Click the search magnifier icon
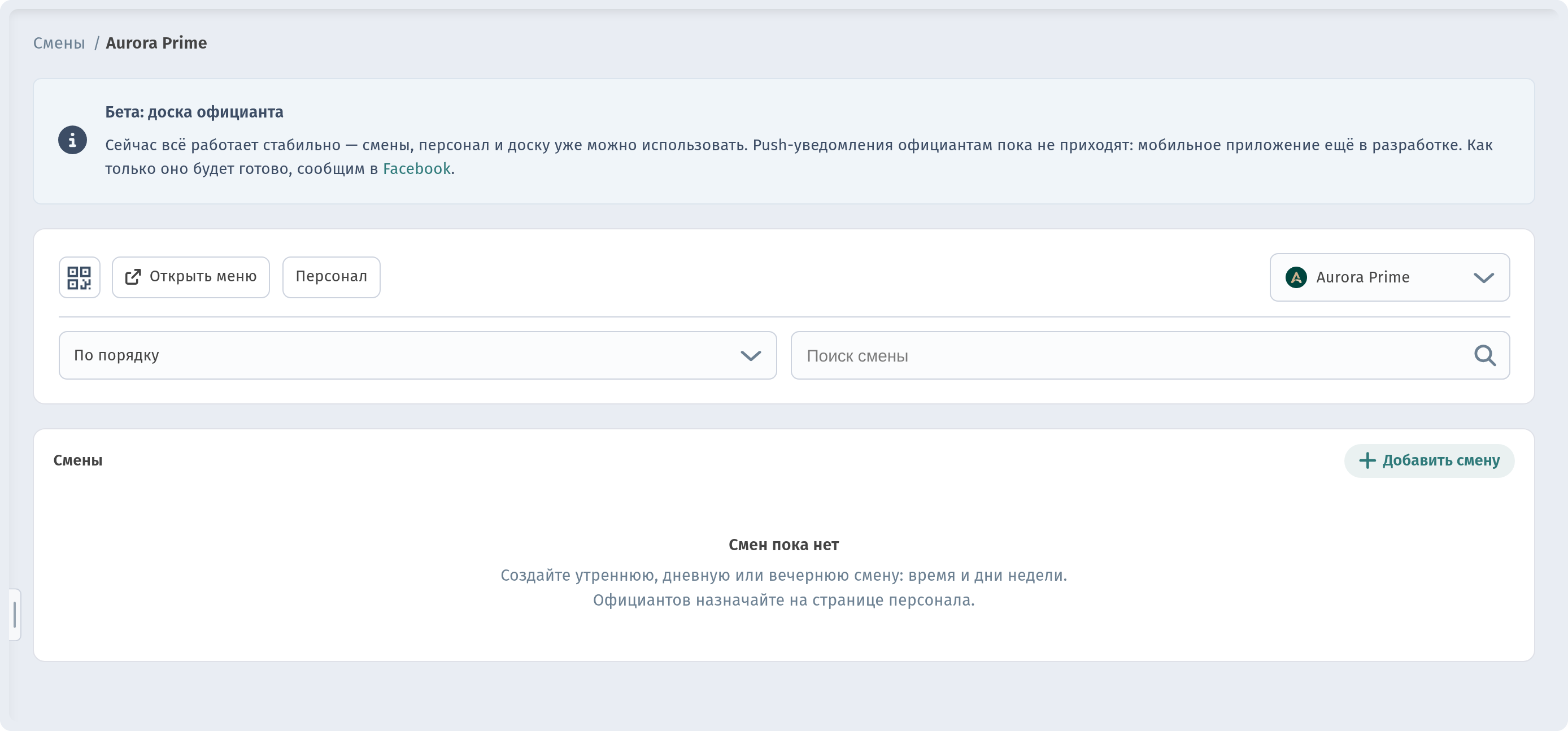The width and height of the screenshot is (1568, 731). (x=1484, y=355)
